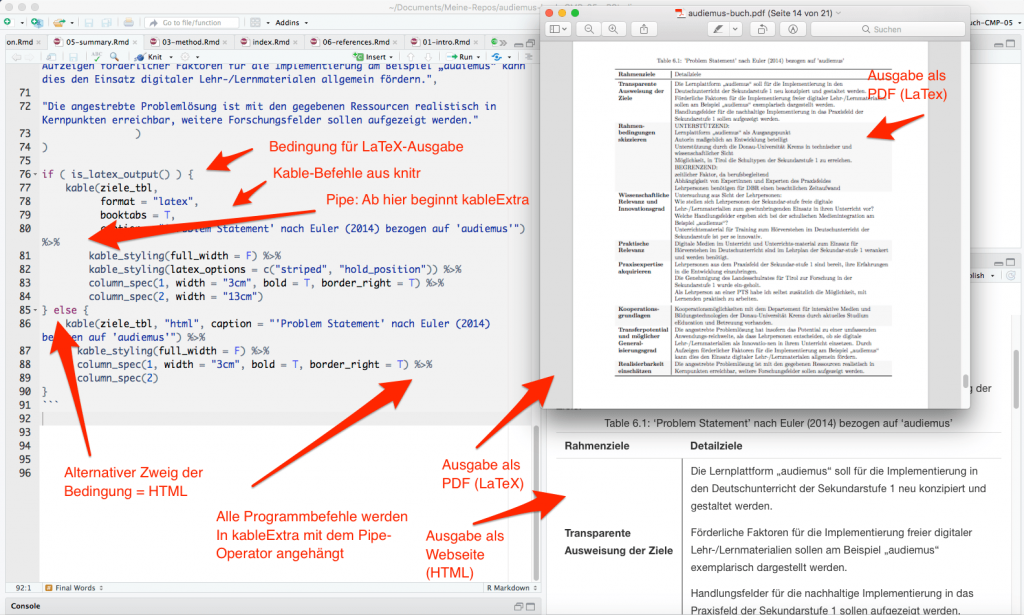Focus the Go to file/function field
1024x615 pixels.
click(191, 22)
